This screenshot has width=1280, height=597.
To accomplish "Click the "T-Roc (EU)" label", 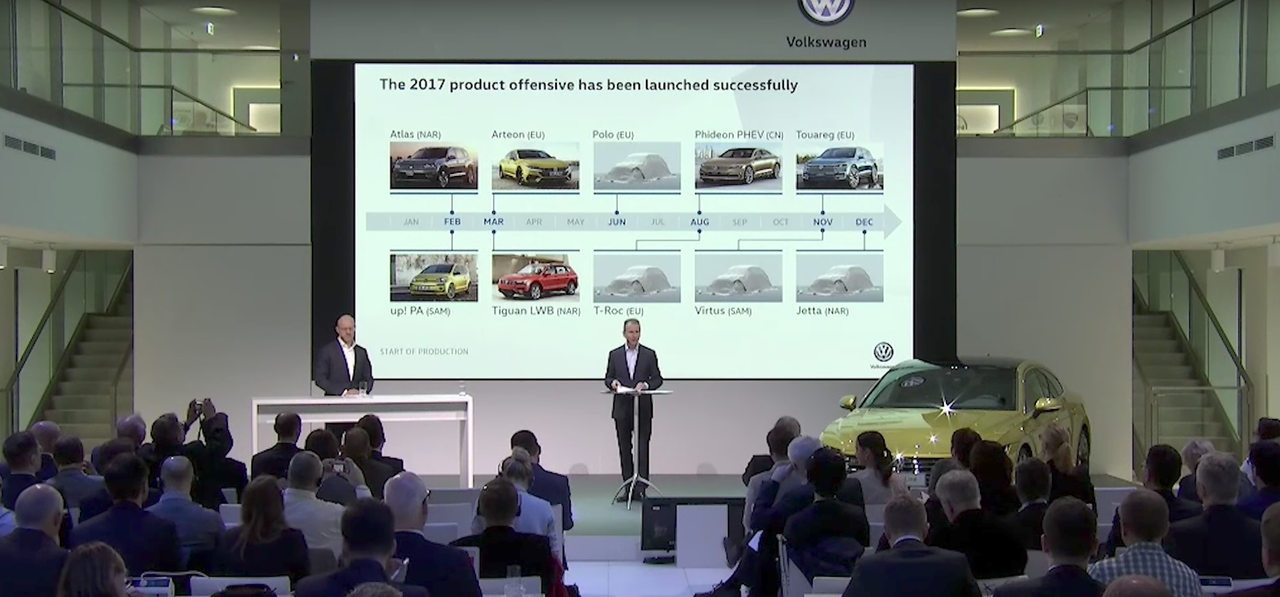I will [619, 311].
